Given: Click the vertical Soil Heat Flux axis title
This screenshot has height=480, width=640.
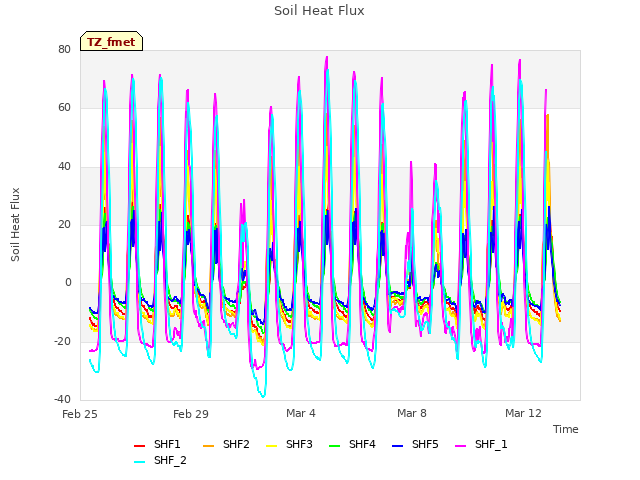Looking at the screenshot, I should (15, 224).
